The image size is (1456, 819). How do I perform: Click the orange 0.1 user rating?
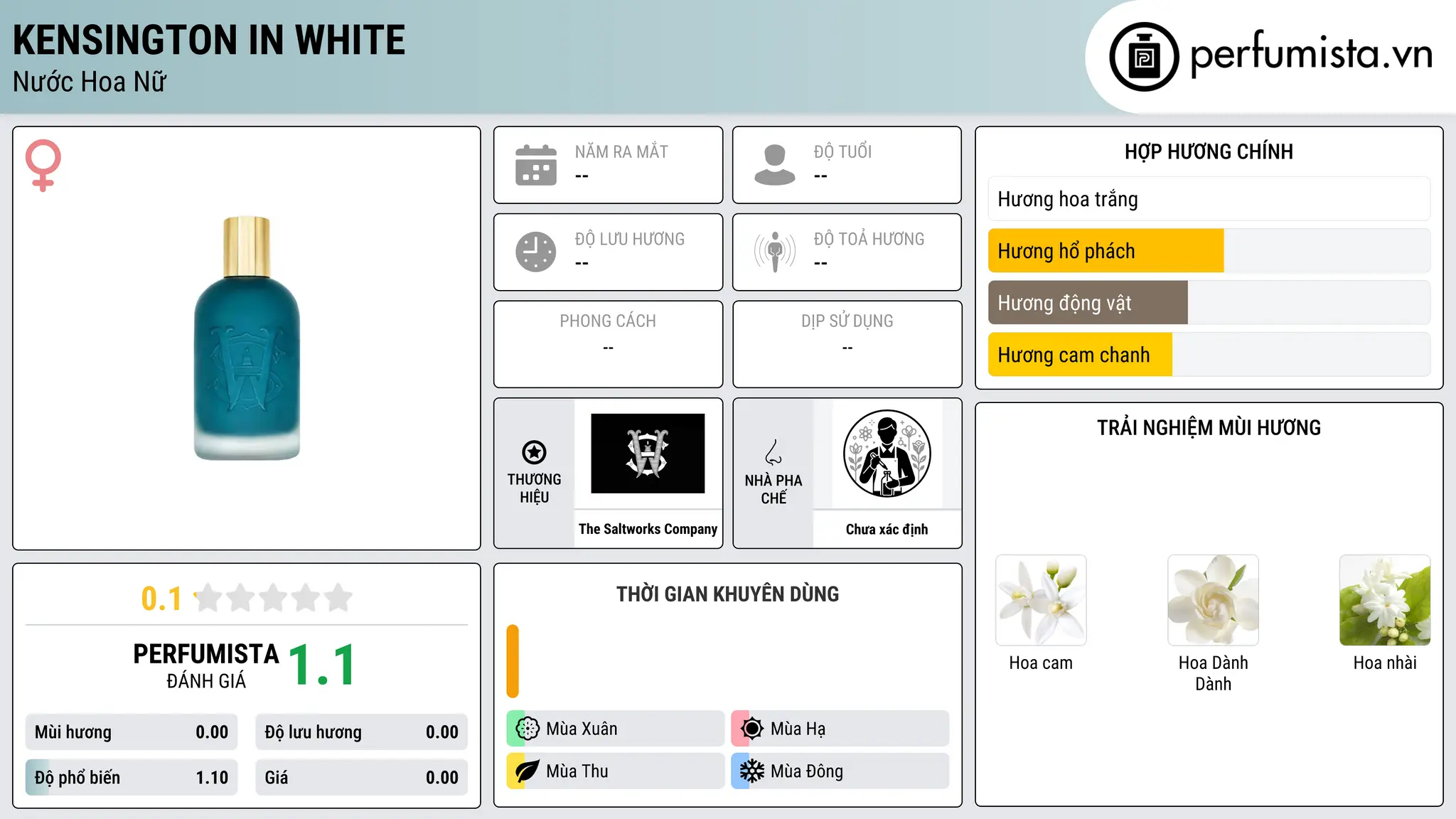[x=161, y=599]
